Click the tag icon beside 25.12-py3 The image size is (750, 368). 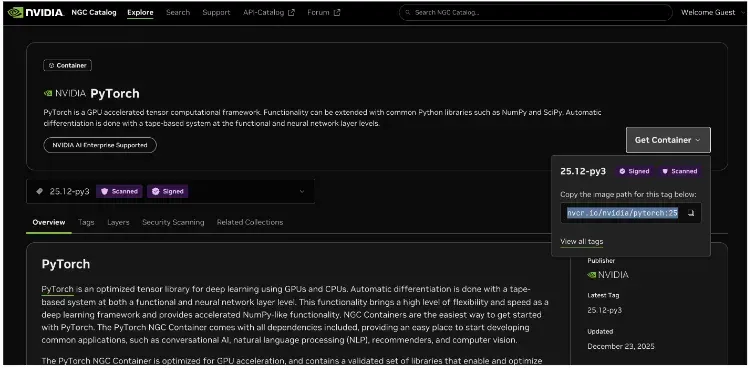click(x=40, y=191)
